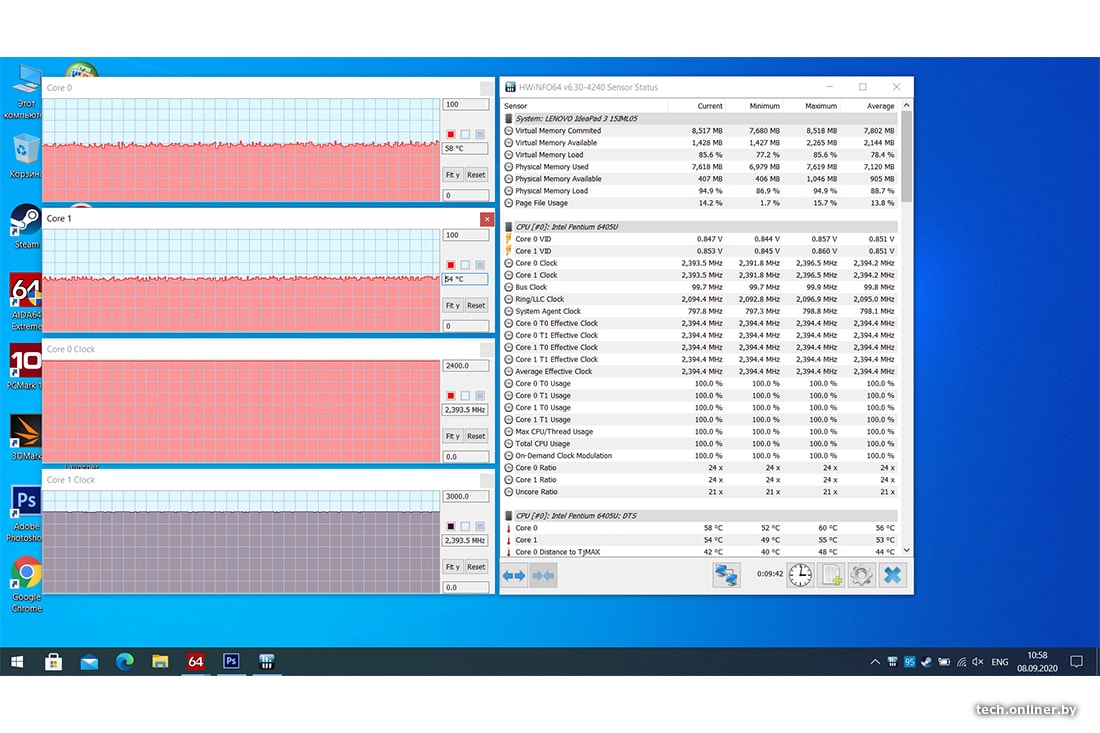Click the max value field in Core 0 Clock graph

pos(465,366)
